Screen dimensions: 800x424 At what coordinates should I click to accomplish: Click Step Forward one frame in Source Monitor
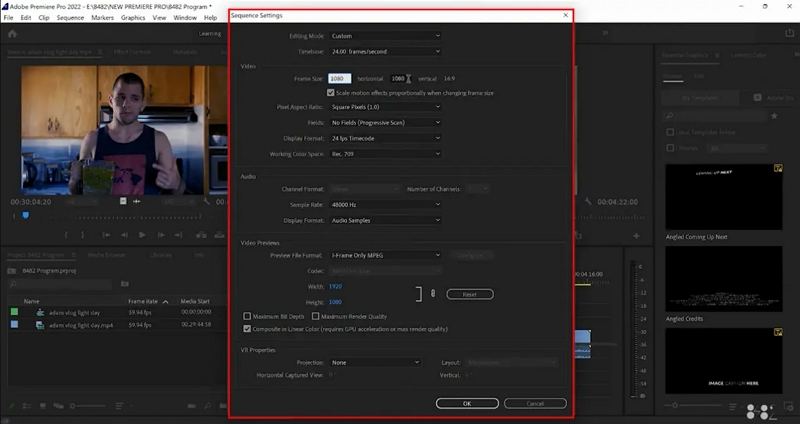tap(161, 235)
